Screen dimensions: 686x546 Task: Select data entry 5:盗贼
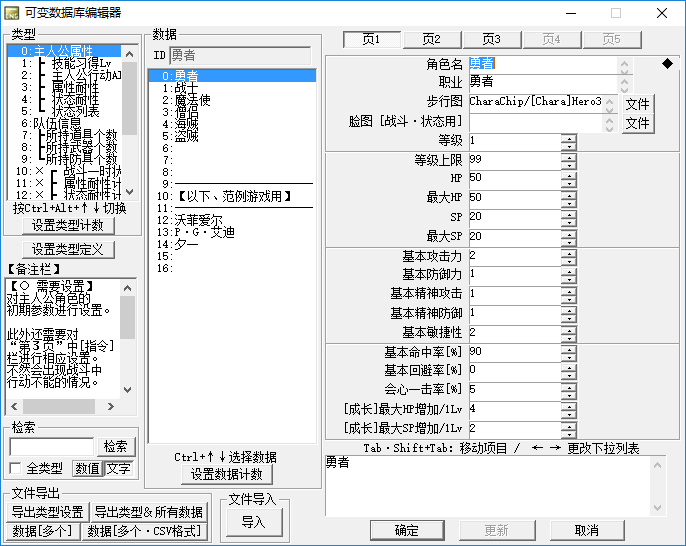point(232,136)
